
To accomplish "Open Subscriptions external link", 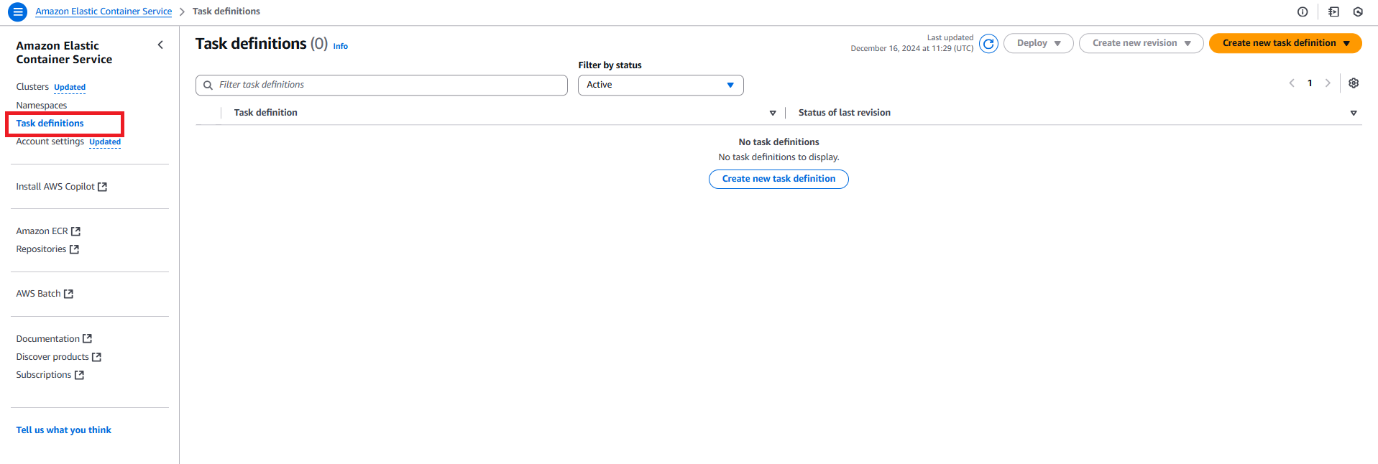I will pyautogui.click(x=50, y=375).
